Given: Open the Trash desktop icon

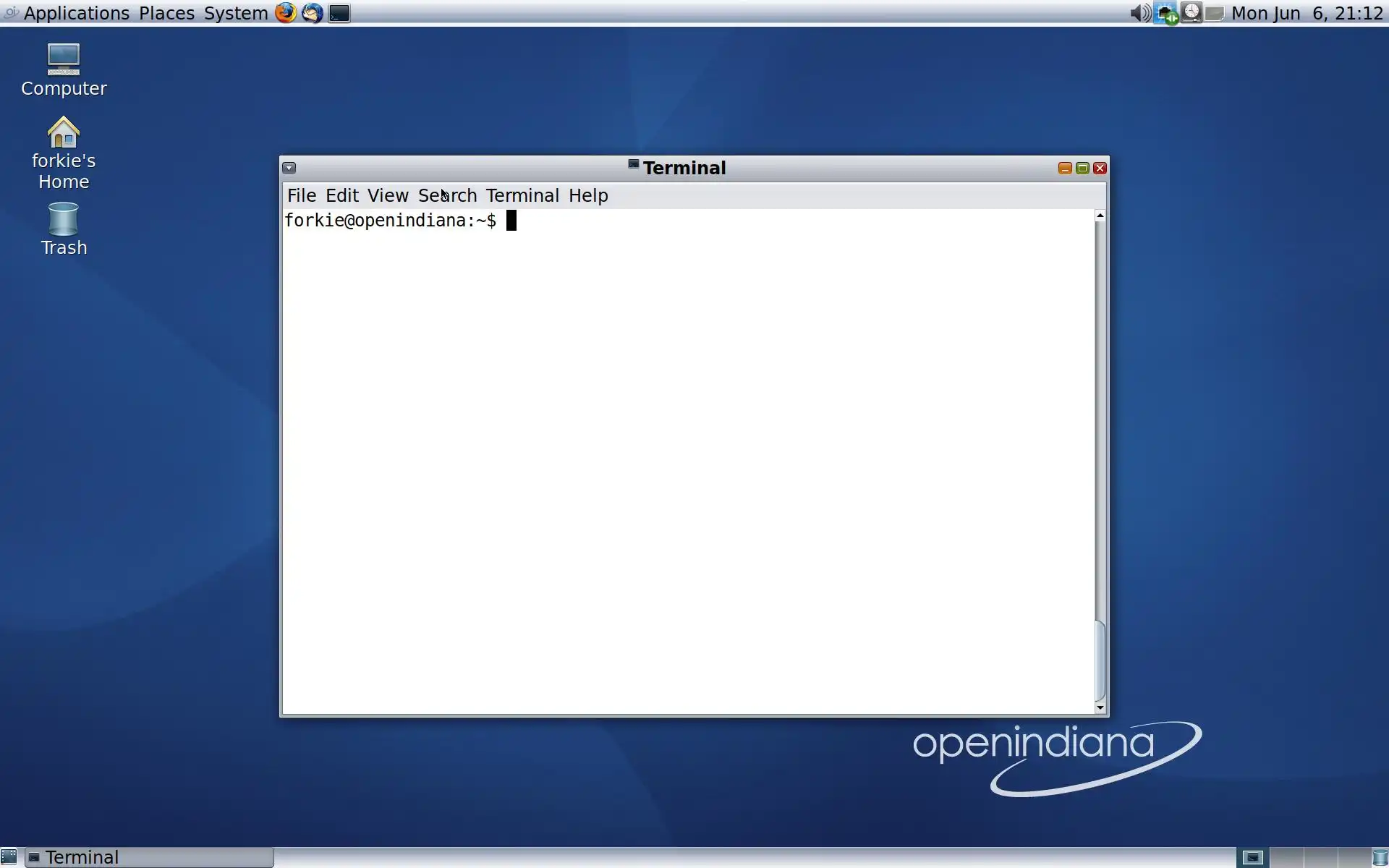Looking at the screenshot, I should 64,219.
